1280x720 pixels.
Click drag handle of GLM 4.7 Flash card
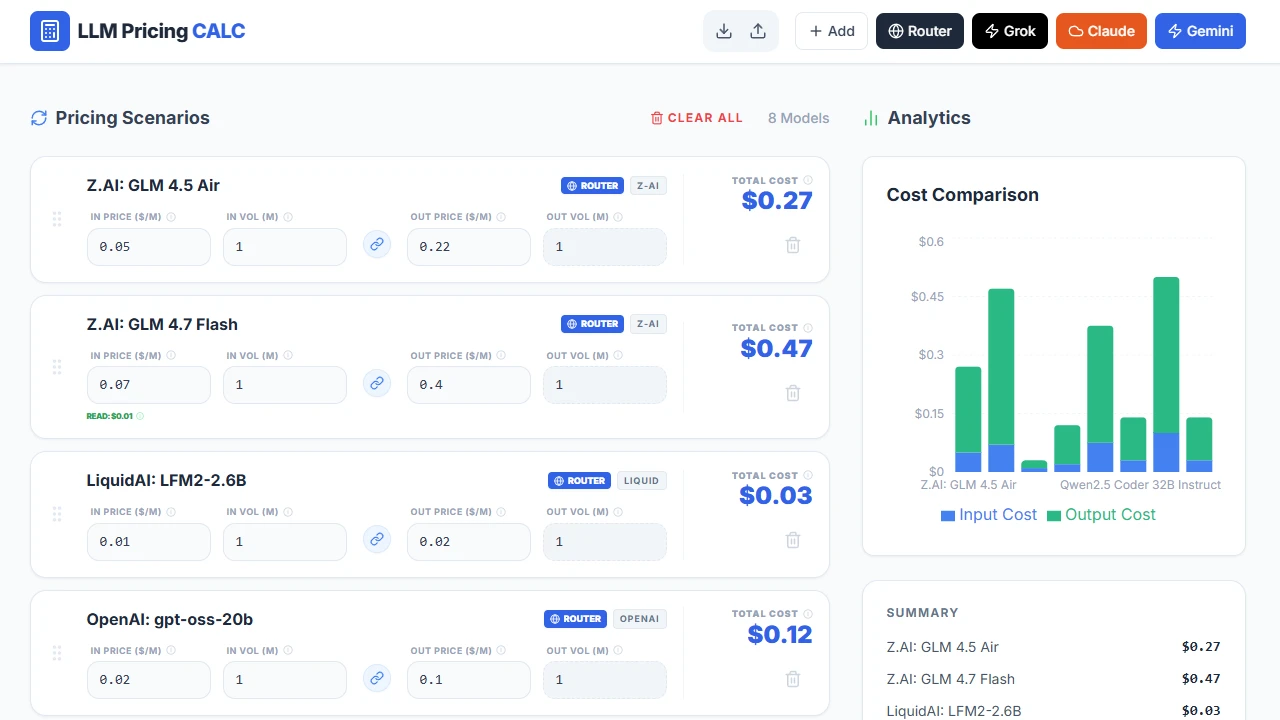(57, 367)
